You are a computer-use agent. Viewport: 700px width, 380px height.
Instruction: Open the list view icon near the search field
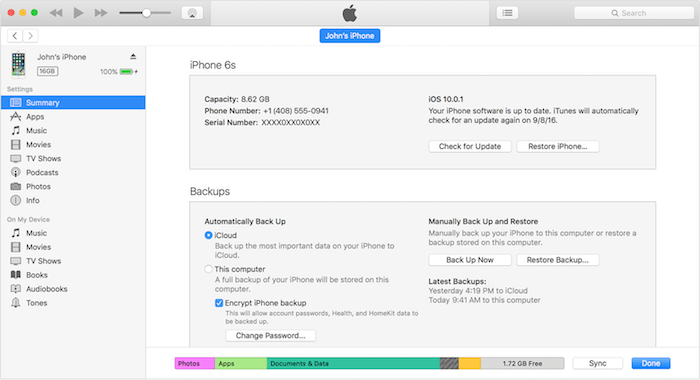[x=508, y=13]
